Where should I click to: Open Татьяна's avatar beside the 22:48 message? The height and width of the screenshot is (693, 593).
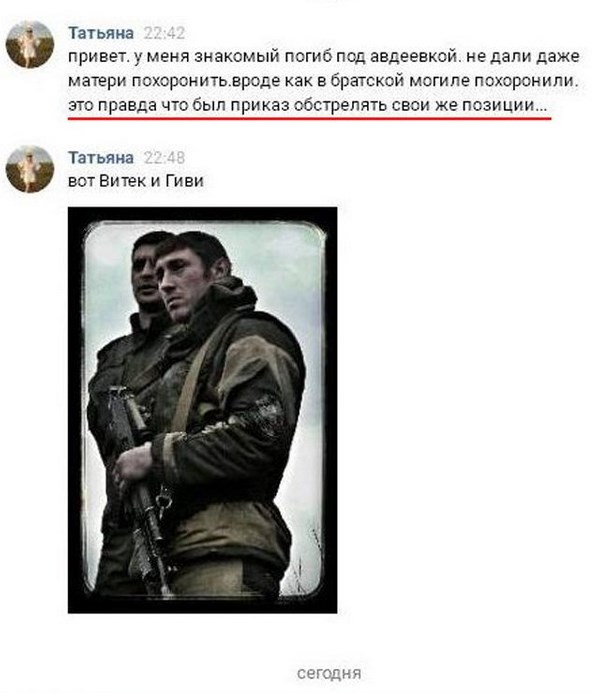coord(30,169)
